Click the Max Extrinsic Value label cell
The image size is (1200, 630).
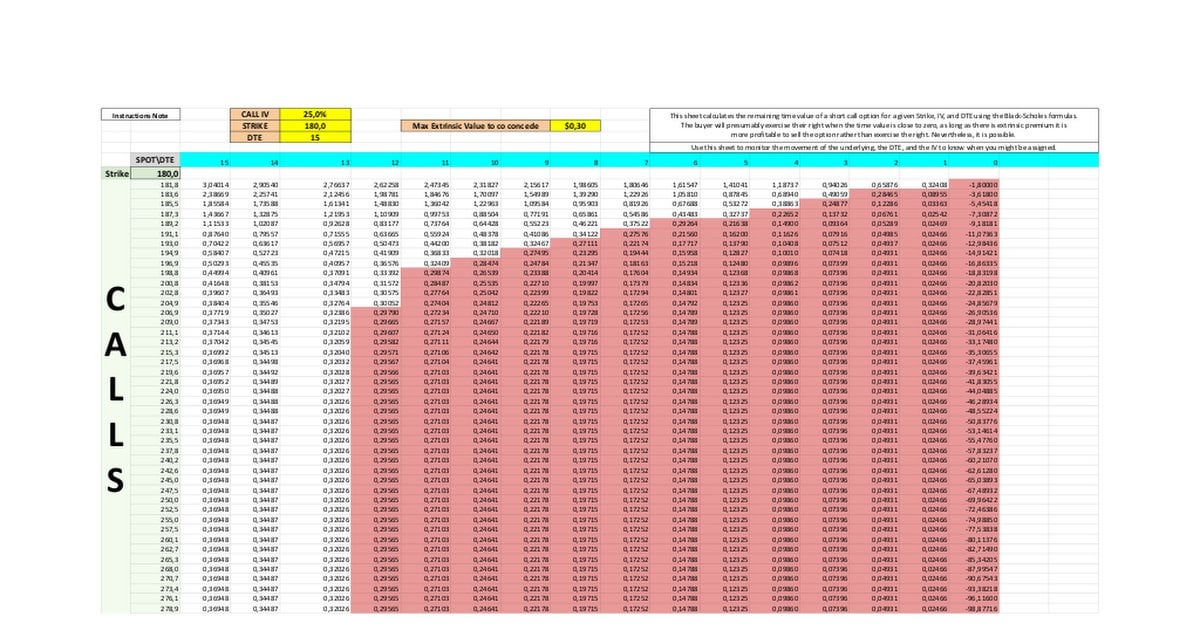point(476,126)
